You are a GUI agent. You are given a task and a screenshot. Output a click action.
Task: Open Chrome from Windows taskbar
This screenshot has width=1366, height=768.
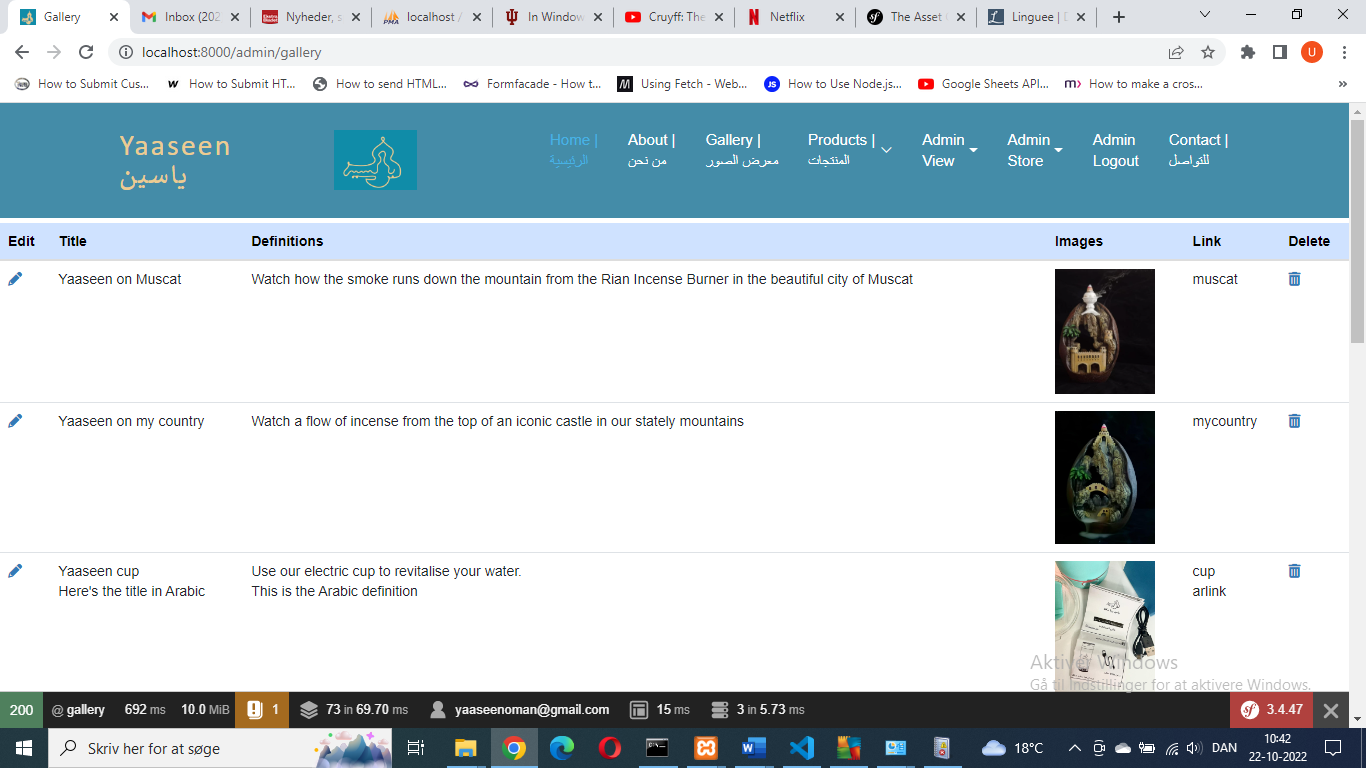(x=513, y=748)
